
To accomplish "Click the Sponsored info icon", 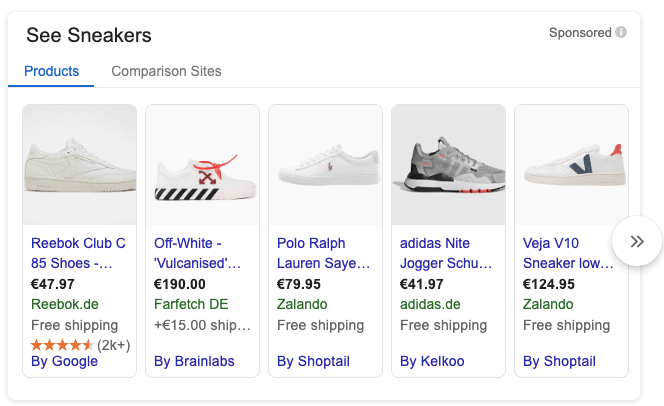I will click(621, 33).
